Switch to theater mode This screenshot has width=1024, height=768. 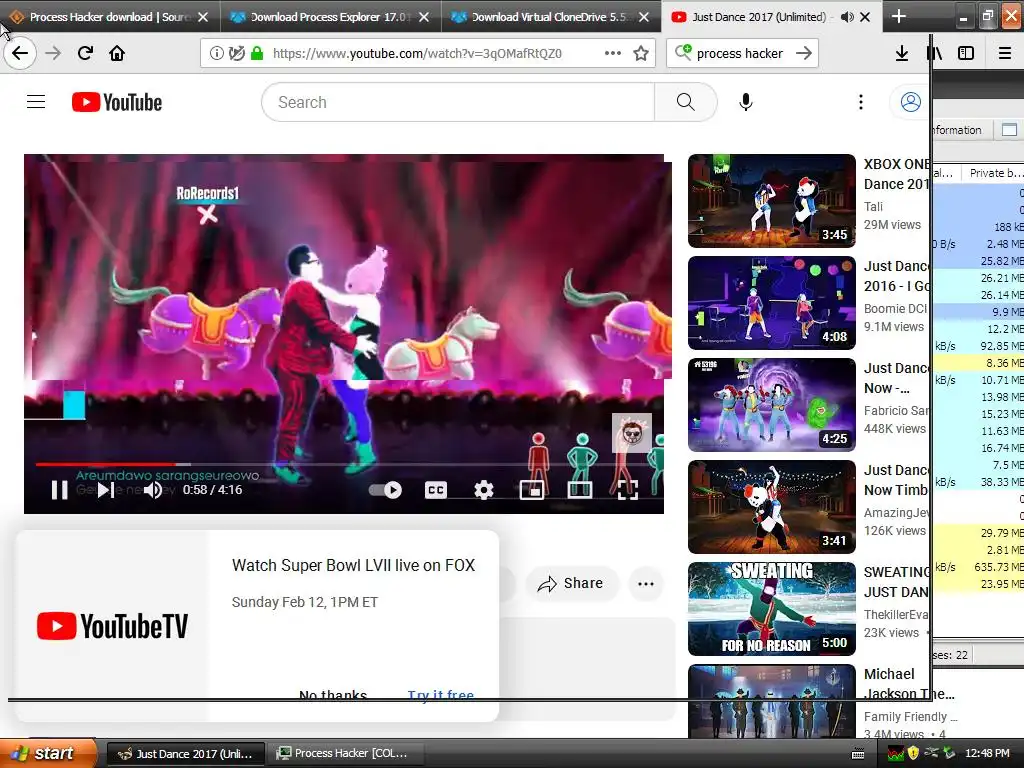coord(580,490)
